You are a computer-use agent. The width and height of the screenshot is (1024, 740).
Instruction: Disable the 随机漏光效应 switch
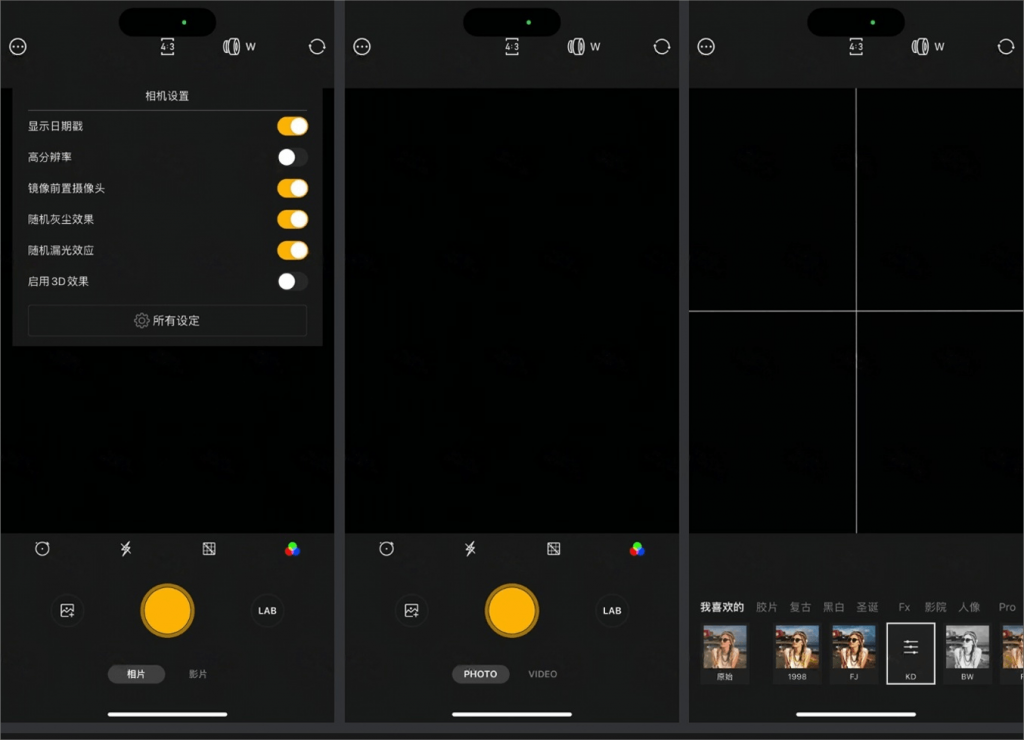click(x=292, y=250)
